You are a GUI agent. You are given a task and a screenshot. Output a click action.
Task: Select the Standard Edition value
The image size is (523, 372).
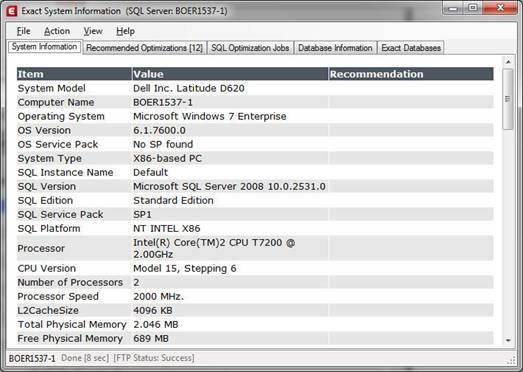(x=173, y=201)
